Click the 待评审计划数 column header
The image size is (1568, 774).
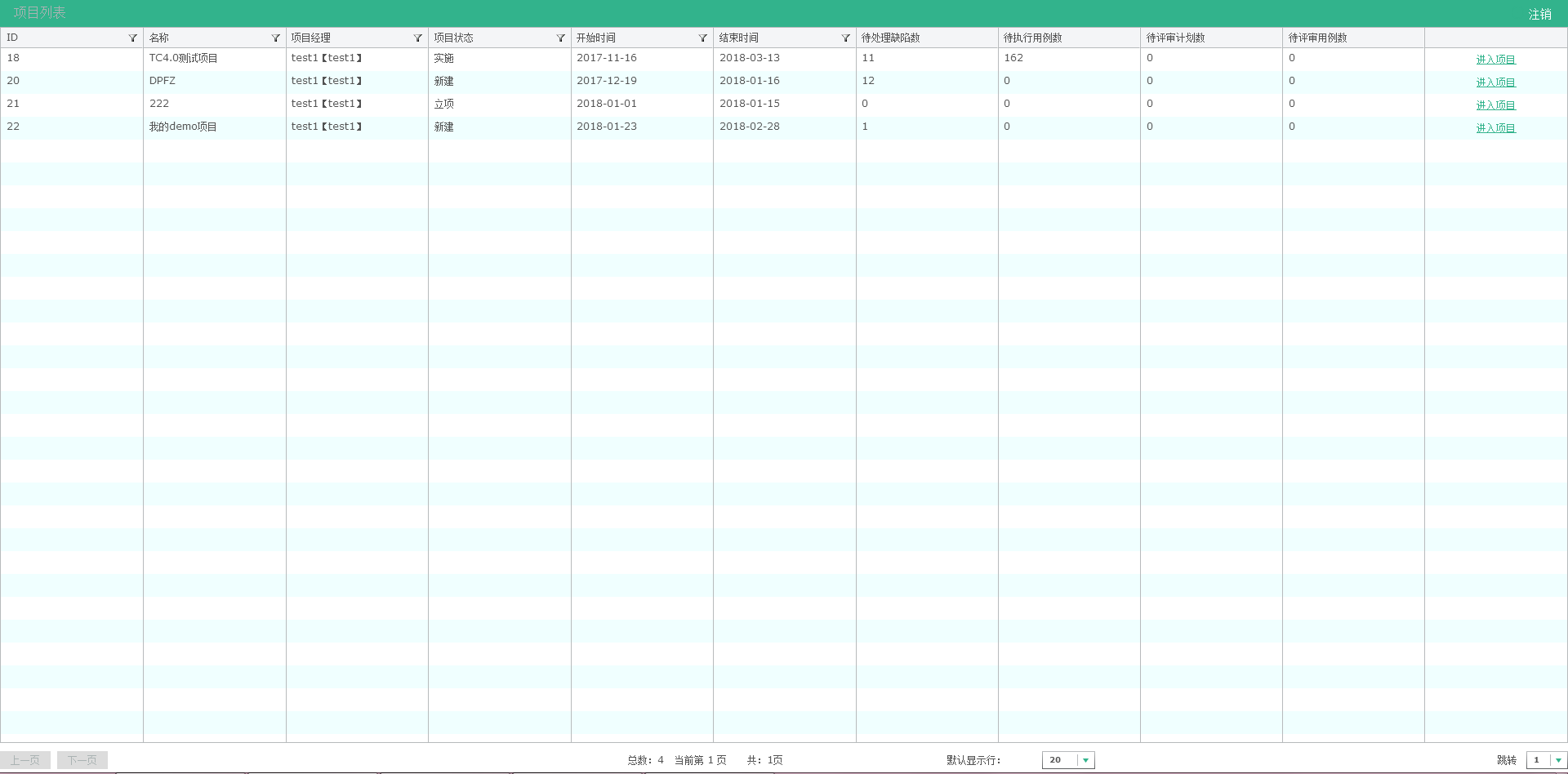(1175, 38)
